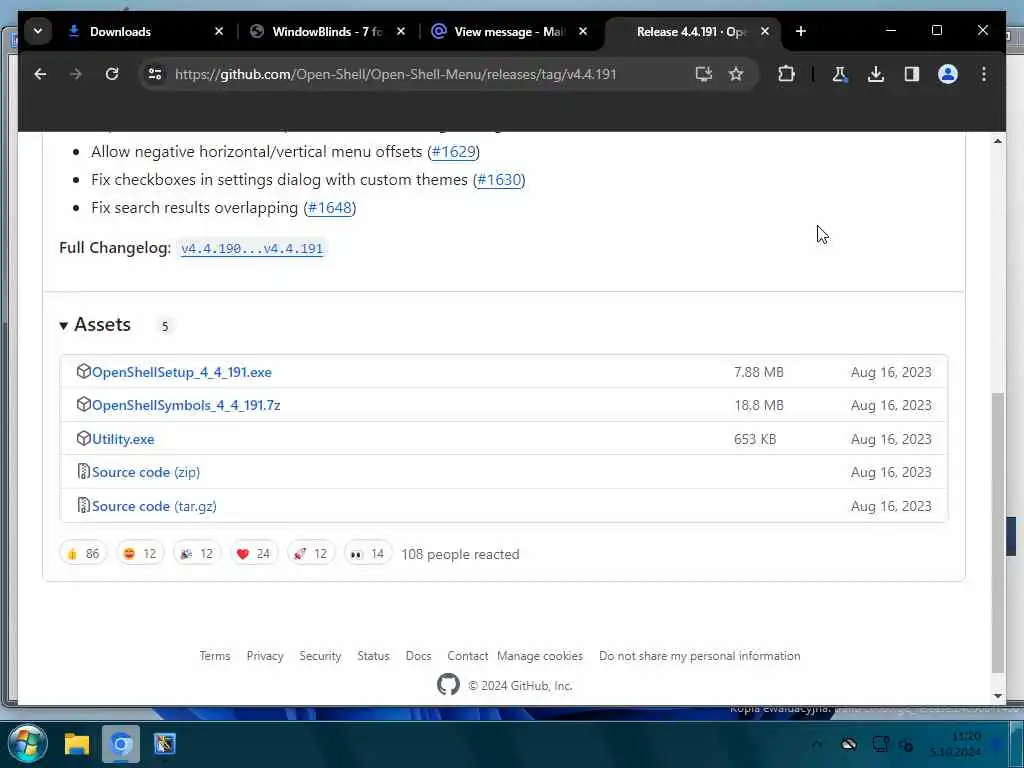Open the Extensions puzzle icon
The height and width of the screenshot is (768, 1024).
(x=786, y=74)
